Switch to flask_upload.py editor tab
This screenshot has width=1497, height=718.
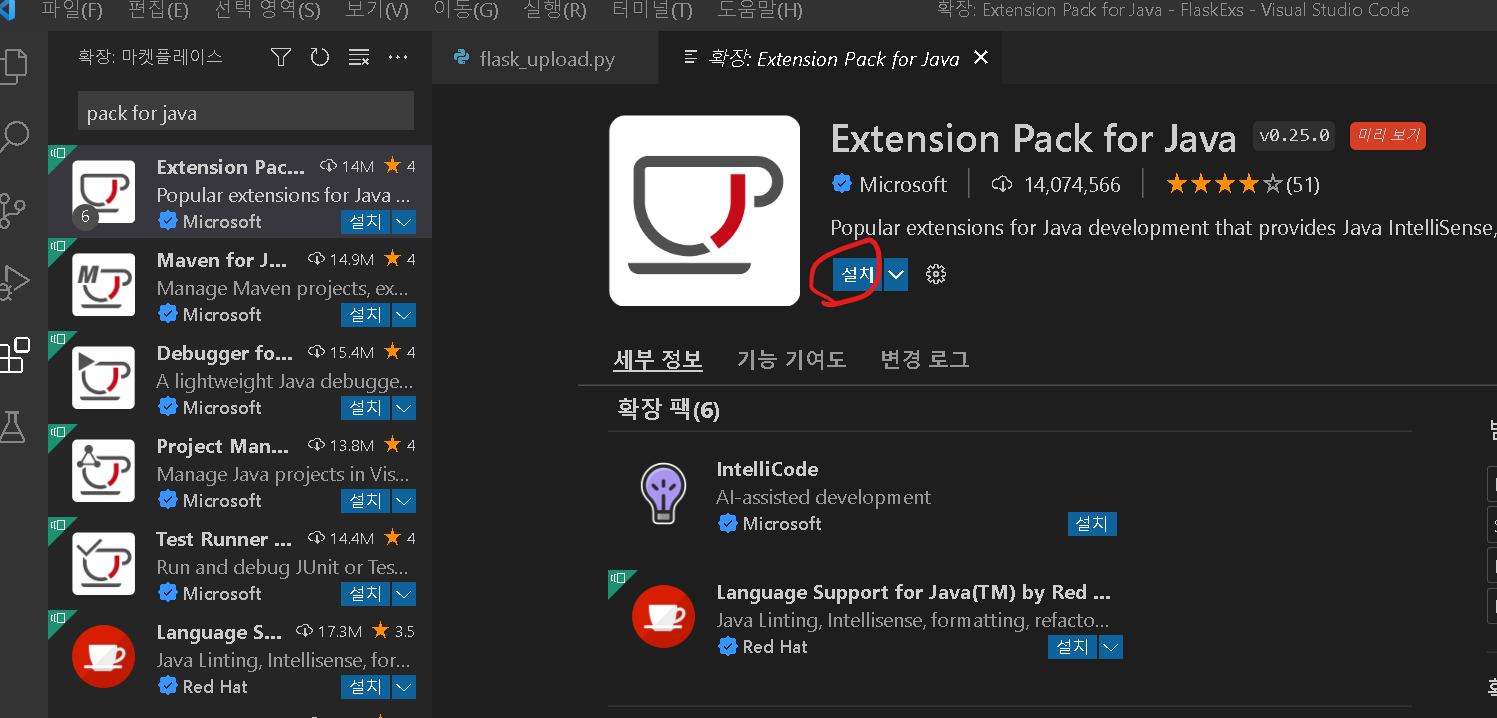point(546,59)
